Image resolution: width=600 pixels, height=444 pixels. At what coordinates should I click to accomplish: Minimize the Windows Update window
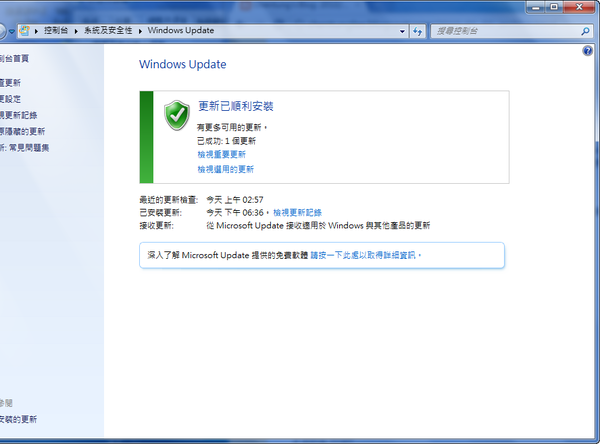536,7
